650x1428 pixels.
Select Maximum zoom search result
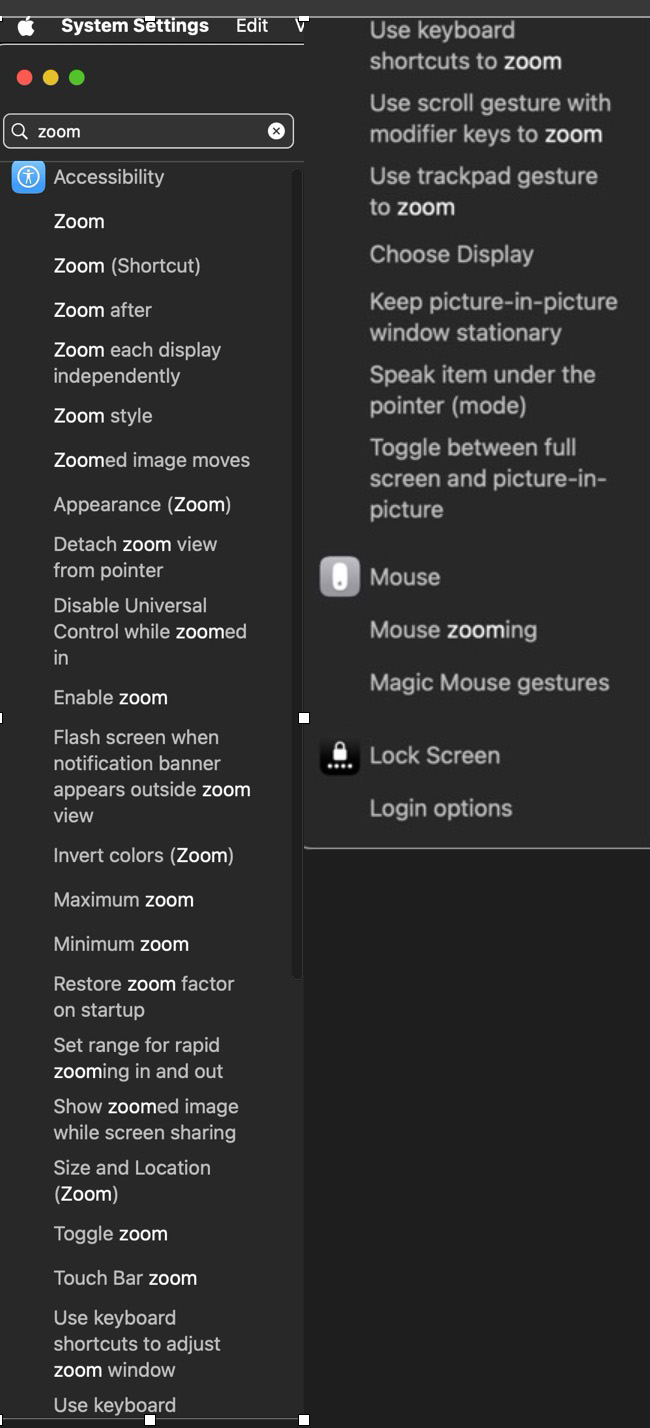(123, 900)
